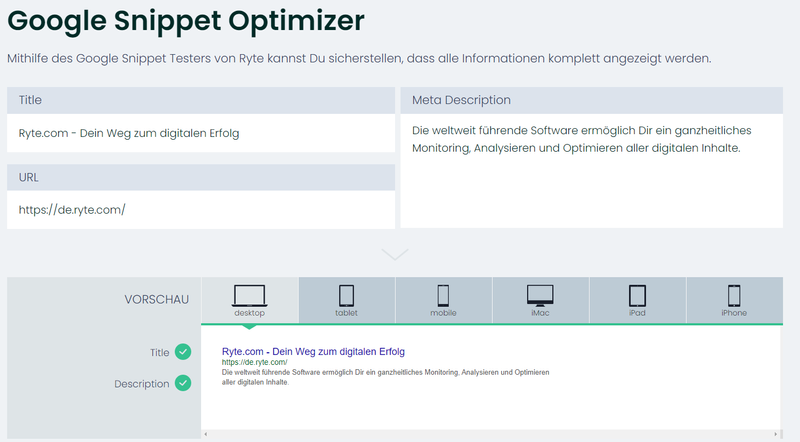This screenshot has height=442, width=800.
Task: Click the green Description checkmark icon
Action: pyautogui.click(x=183, y=383)
